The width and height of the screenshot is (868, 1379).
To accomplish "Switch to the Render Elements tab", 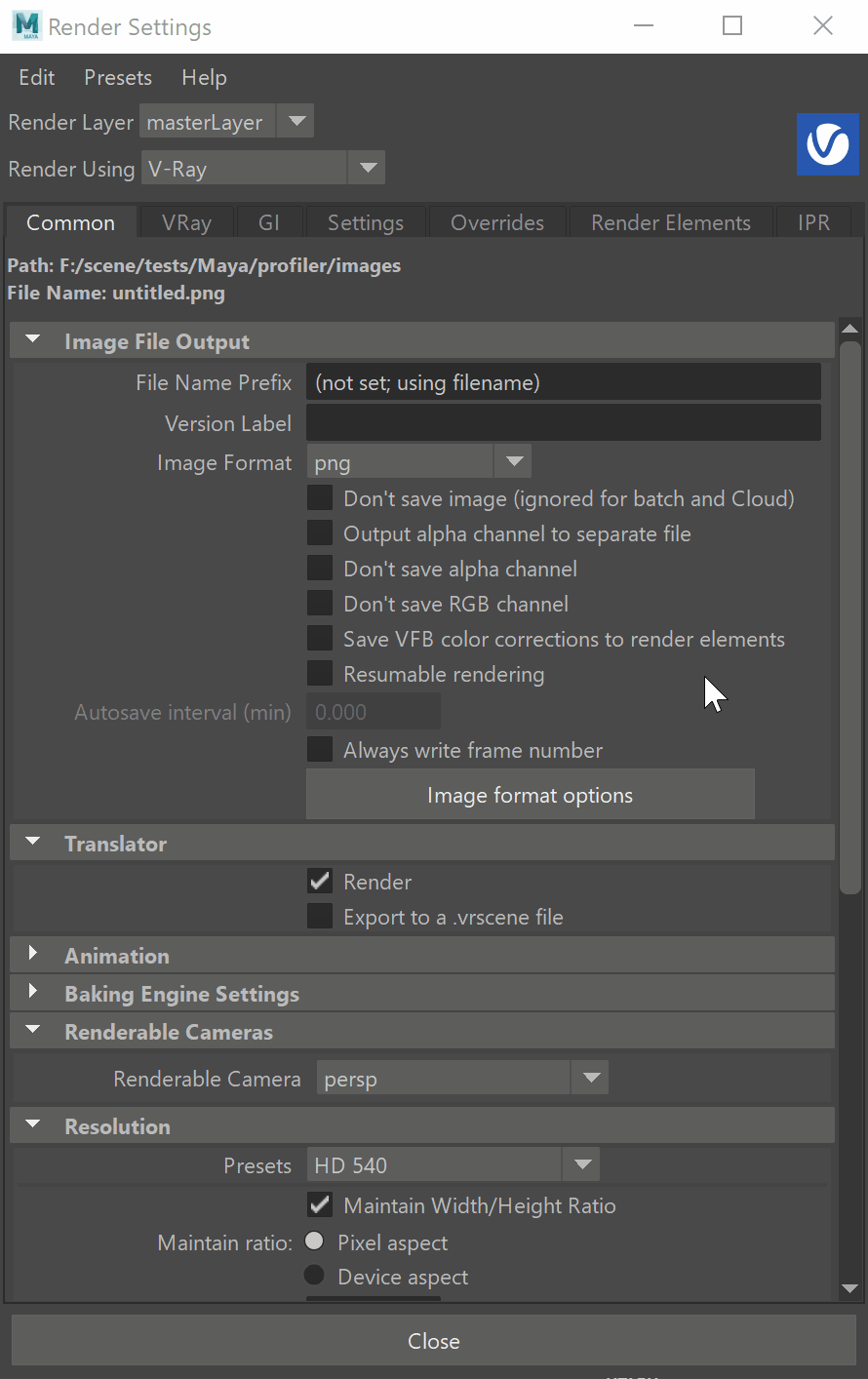I will pos(671,222).
